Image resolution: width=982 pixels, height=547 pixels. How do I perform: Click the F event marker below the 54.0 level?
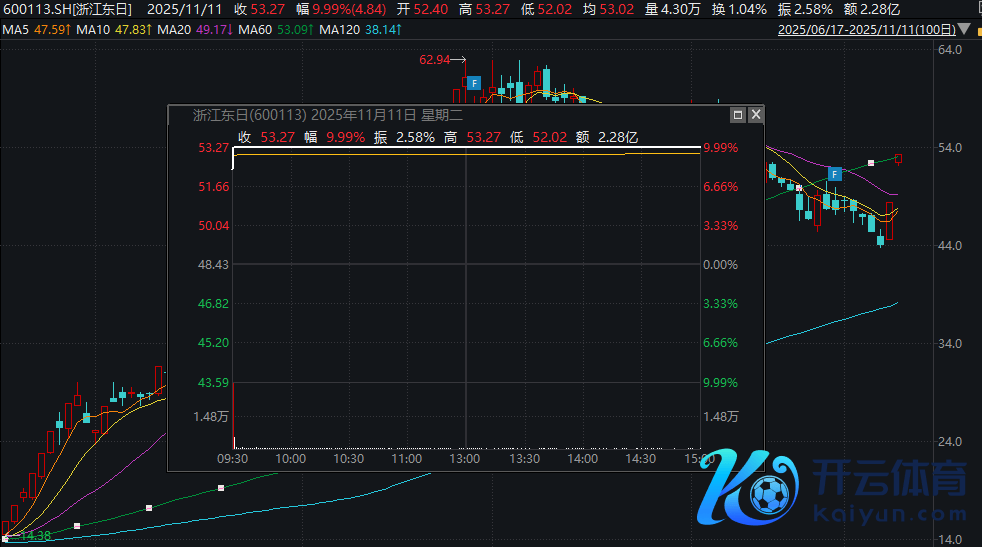click(834, 174)
